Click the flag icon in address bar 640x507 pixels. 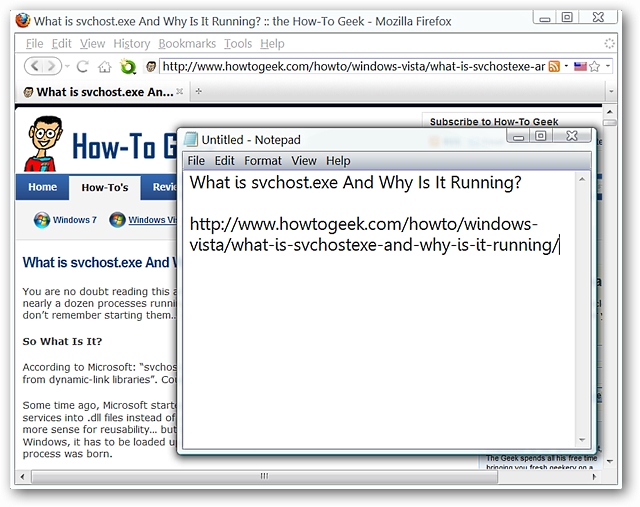pyautogui.click(x=580, y=66)
